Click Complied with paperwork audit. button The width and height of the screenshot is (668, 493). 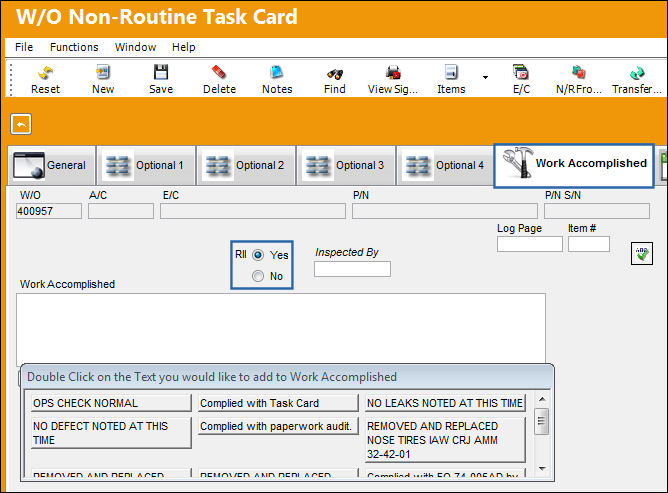(x=279, y=426)
